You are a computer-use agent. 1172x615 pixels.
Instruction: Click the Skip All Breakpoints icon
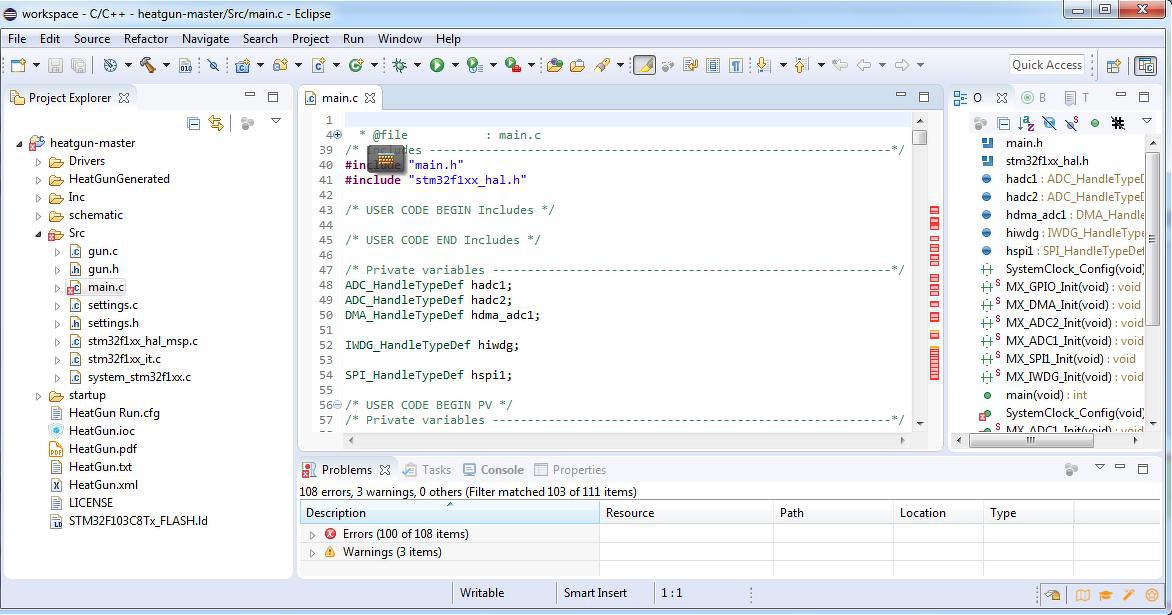pyautogui.click(x=213, y=66)
